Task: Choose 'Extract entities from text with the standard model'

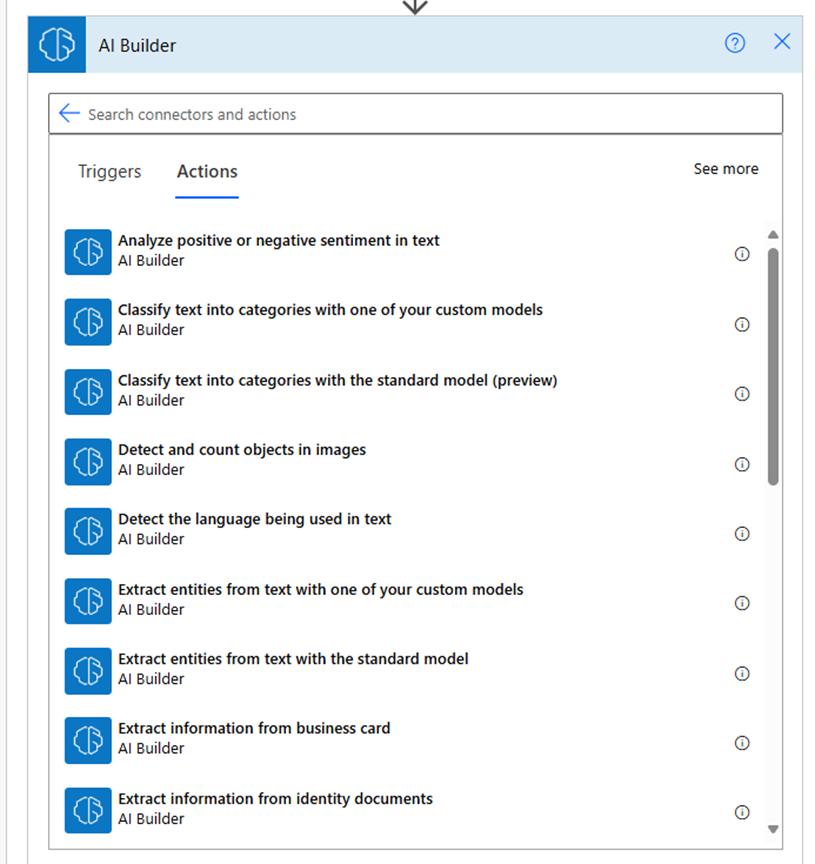Action: click(x=293, y=659)
